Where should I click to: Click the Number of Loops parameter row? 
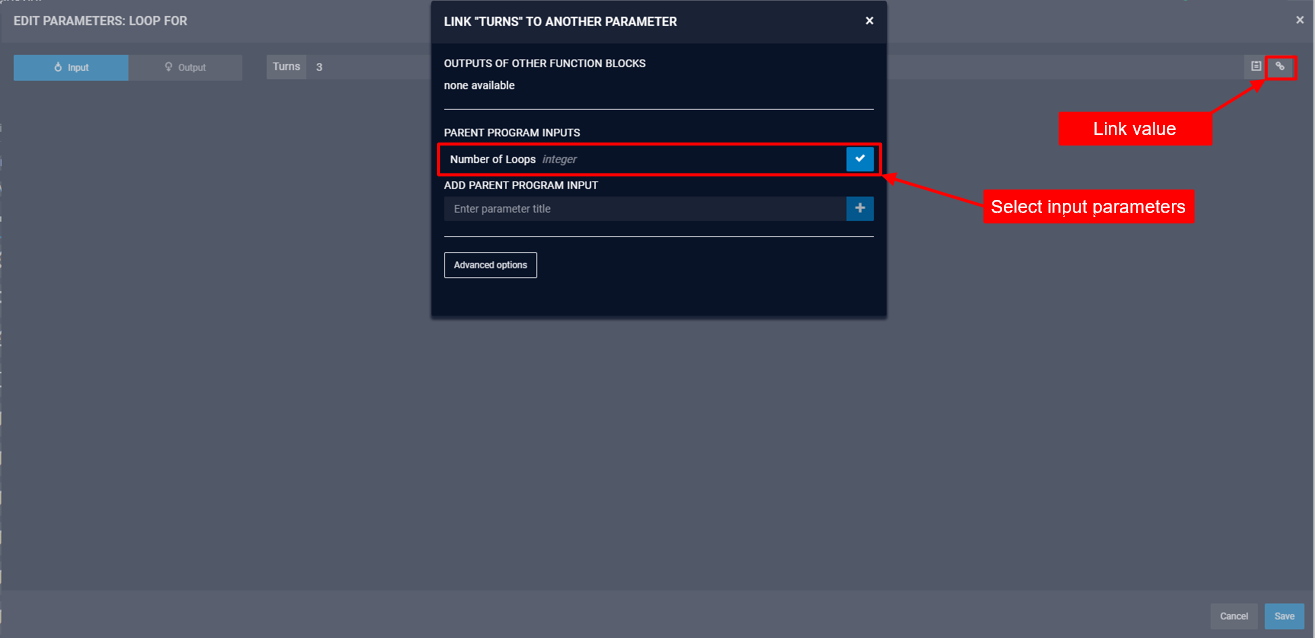659,159
